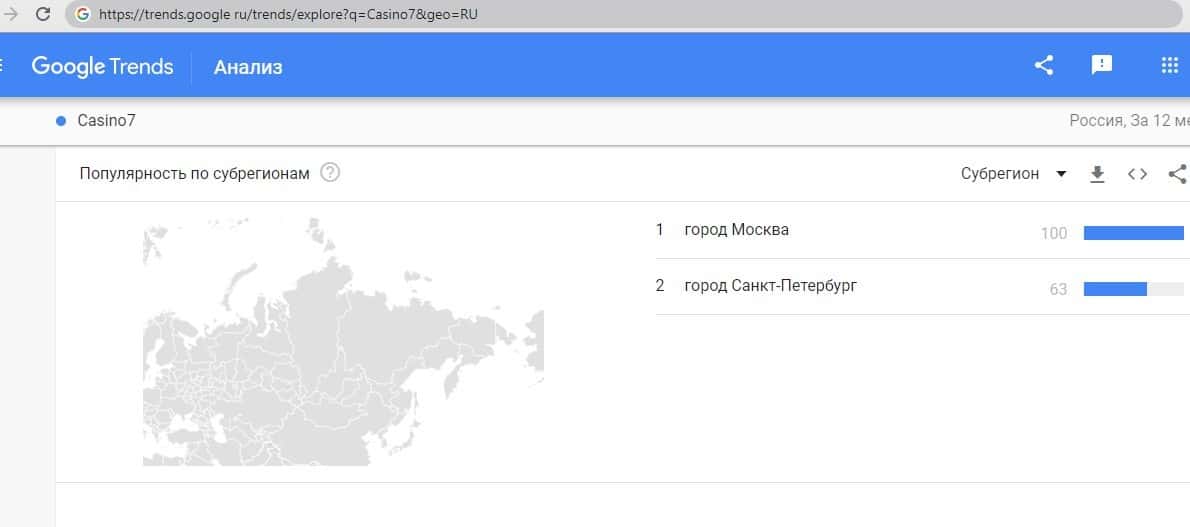This screenshot has width=1190, height=527.
Task: Open the send feedback icon
Action: pyautogui.click(x=1101, y=66)
